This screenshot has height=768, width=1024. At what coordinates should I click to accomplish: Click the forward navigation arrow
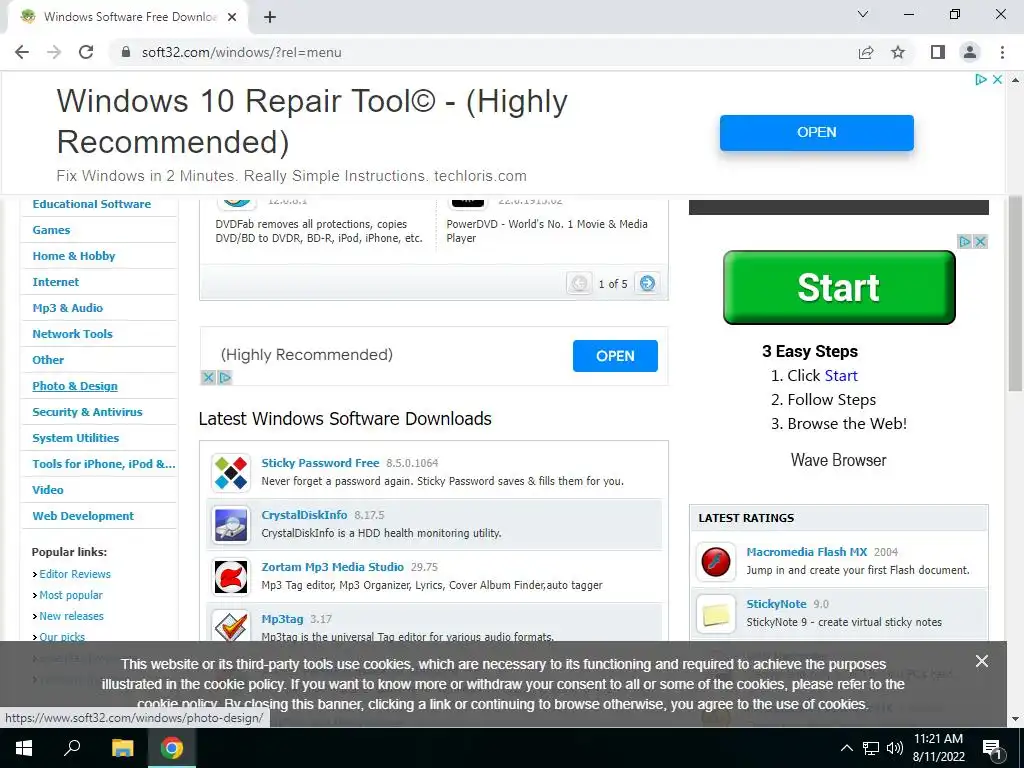(54, 52)
